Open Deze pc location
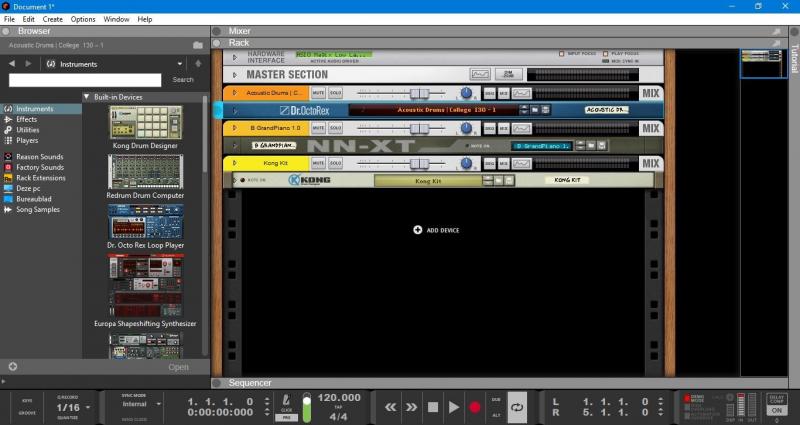This screenshot has width=800, height=425. 28,188
